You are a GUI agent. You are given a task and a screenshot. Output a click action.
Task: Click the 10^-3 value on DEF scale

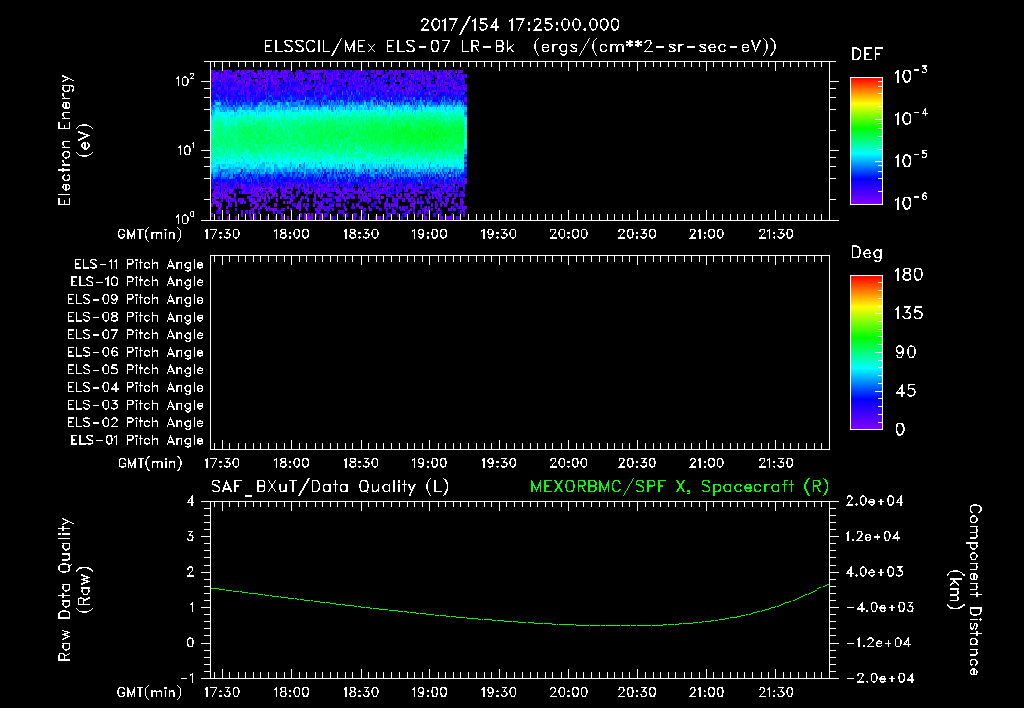[910, 76]
